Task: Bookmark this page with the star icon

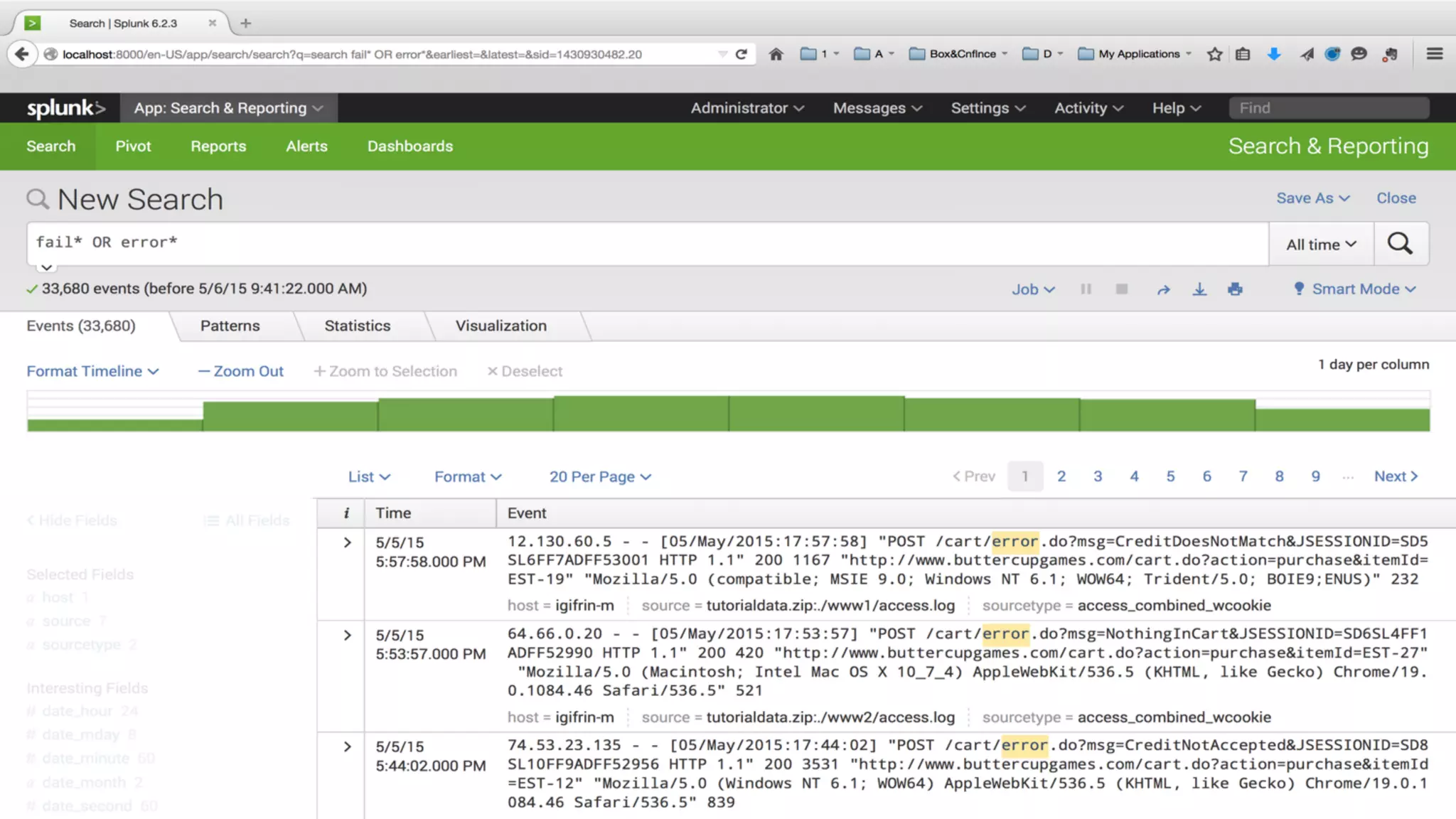Action: tap(1214, 54)
